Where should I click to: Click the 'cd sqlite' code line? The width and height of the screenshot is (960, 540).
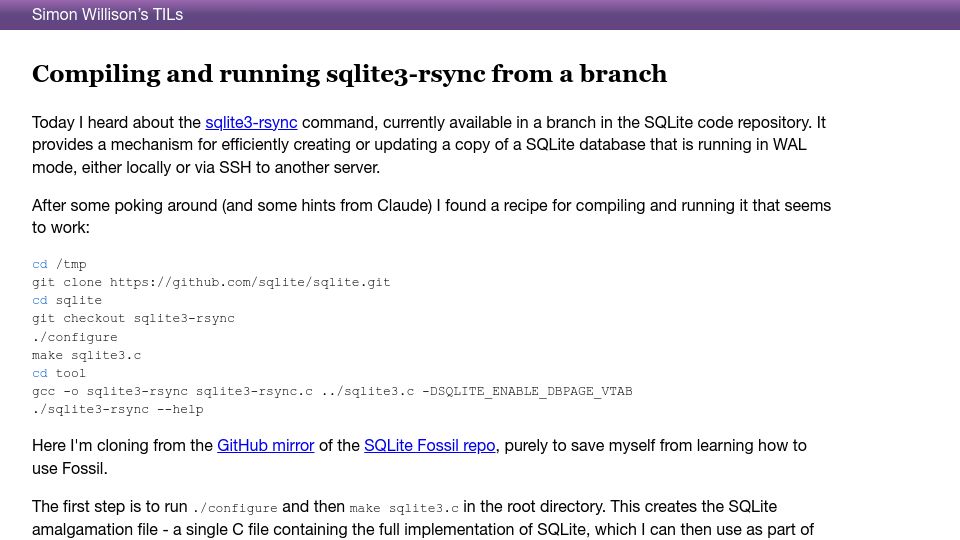[x=67, y=300]
